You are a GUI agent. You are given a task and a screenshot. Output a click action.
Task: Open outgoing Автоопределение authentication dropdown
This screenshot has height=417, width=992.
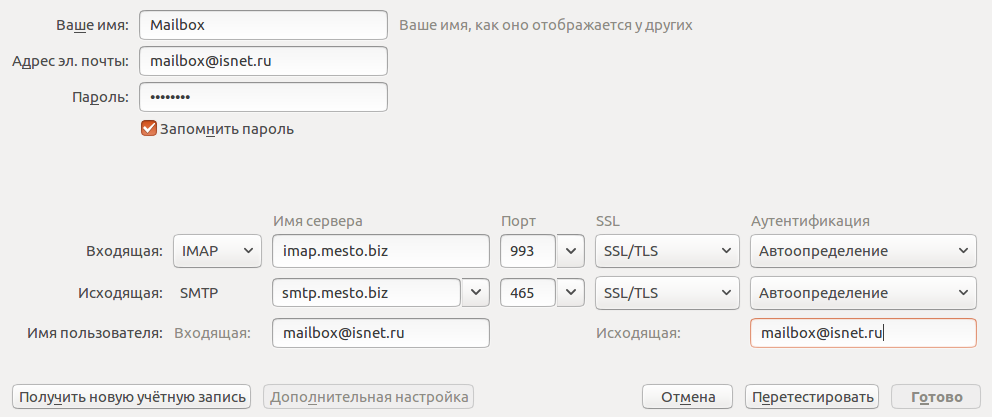click(862, 293)
